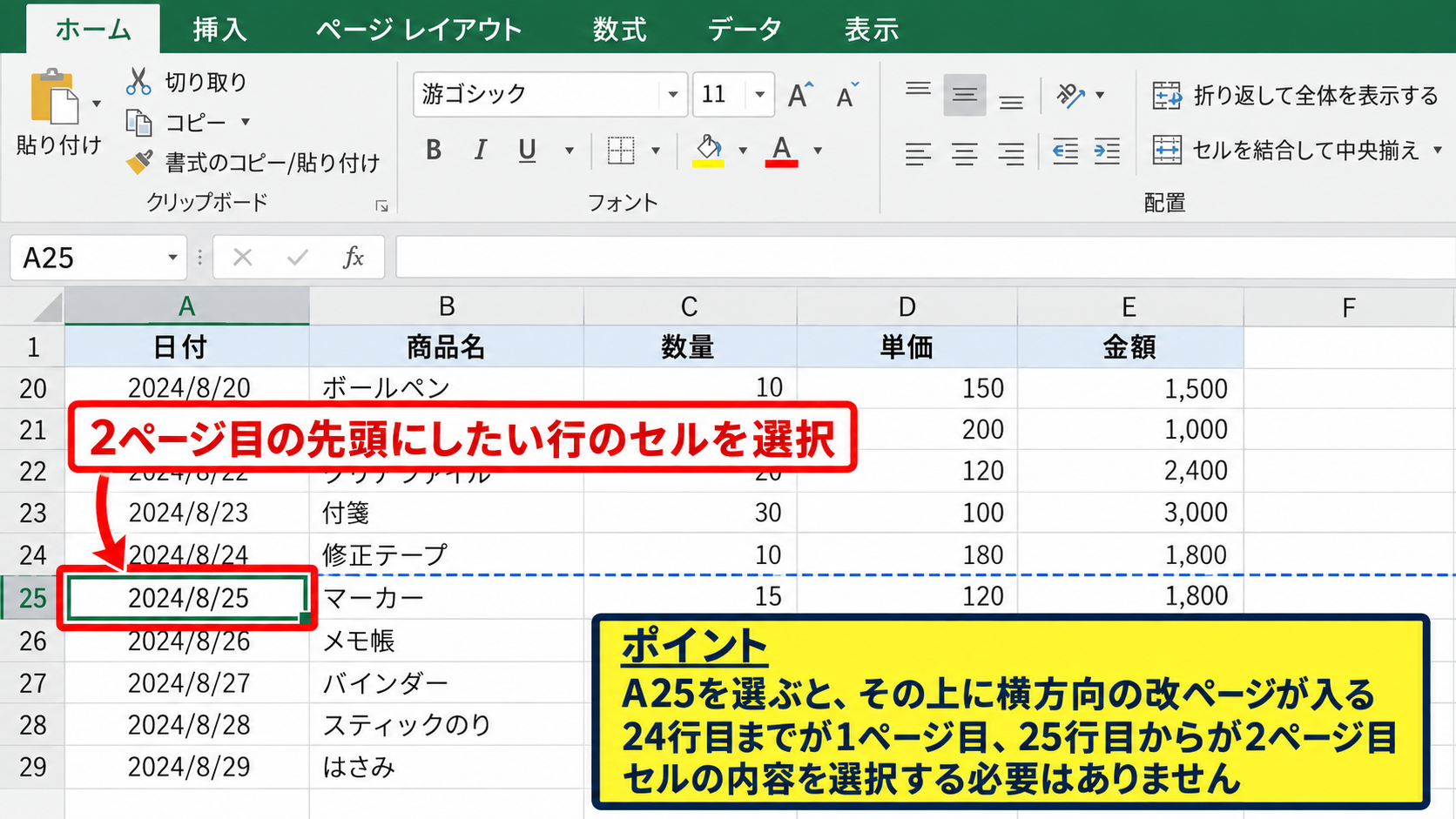Viewport: 1456px width, 819px height.
Task: Switch to the ページ レイアウト tab
Action: coord(419,30)
